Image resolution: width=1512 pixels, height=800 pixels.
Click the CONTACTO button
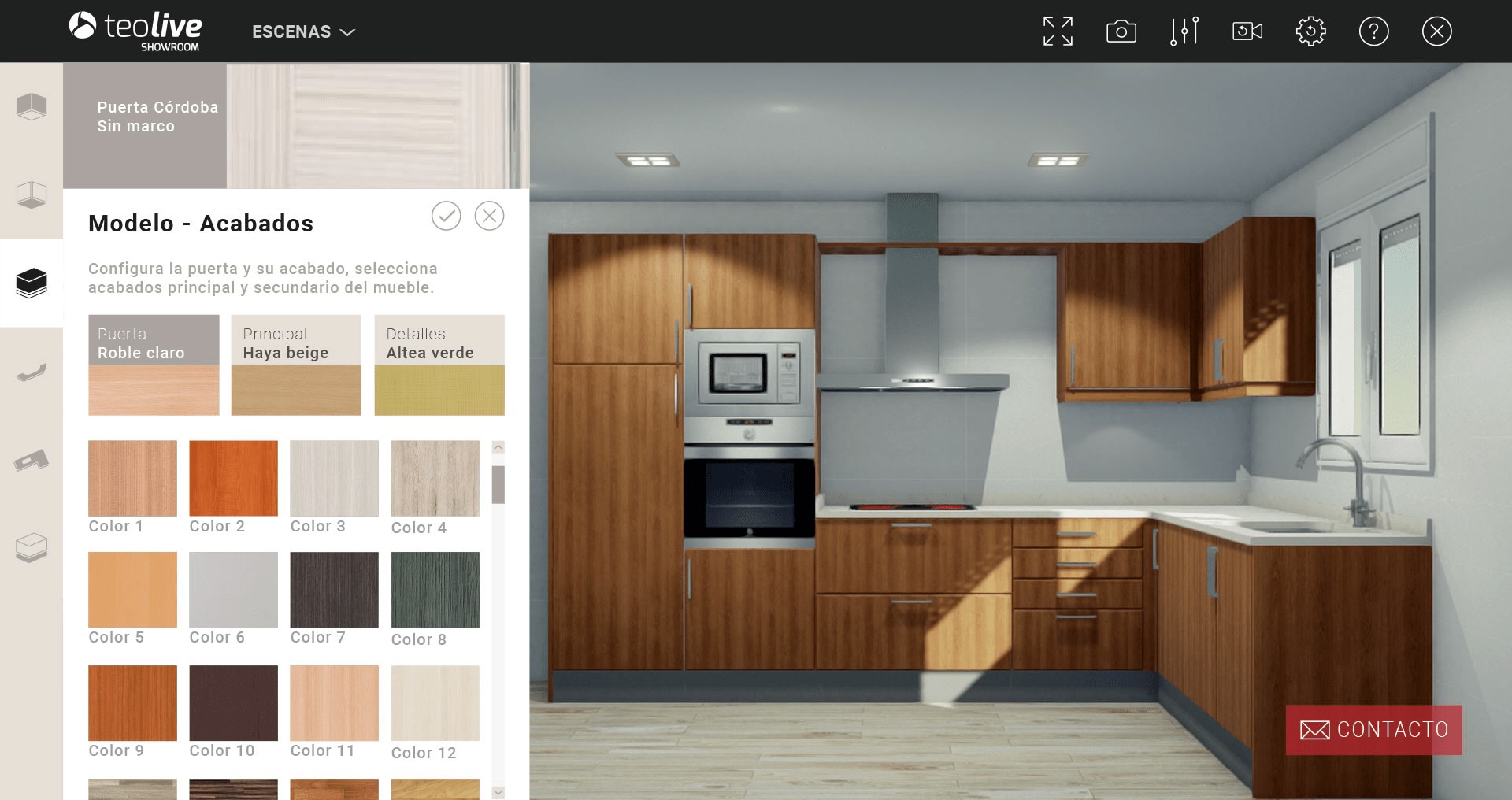1373,730
